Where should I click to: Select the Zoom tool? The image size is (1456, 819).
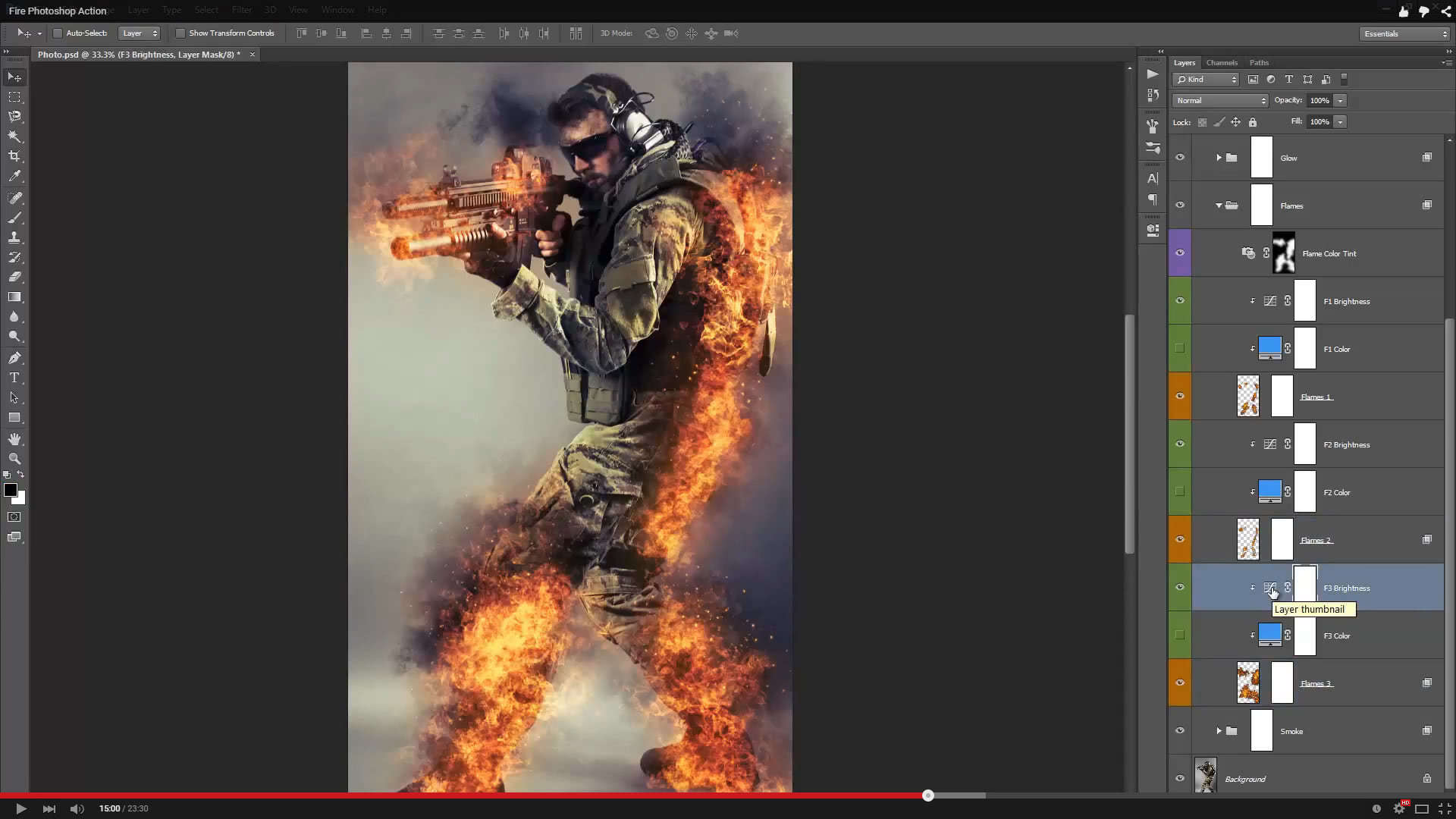coord(15,459)
